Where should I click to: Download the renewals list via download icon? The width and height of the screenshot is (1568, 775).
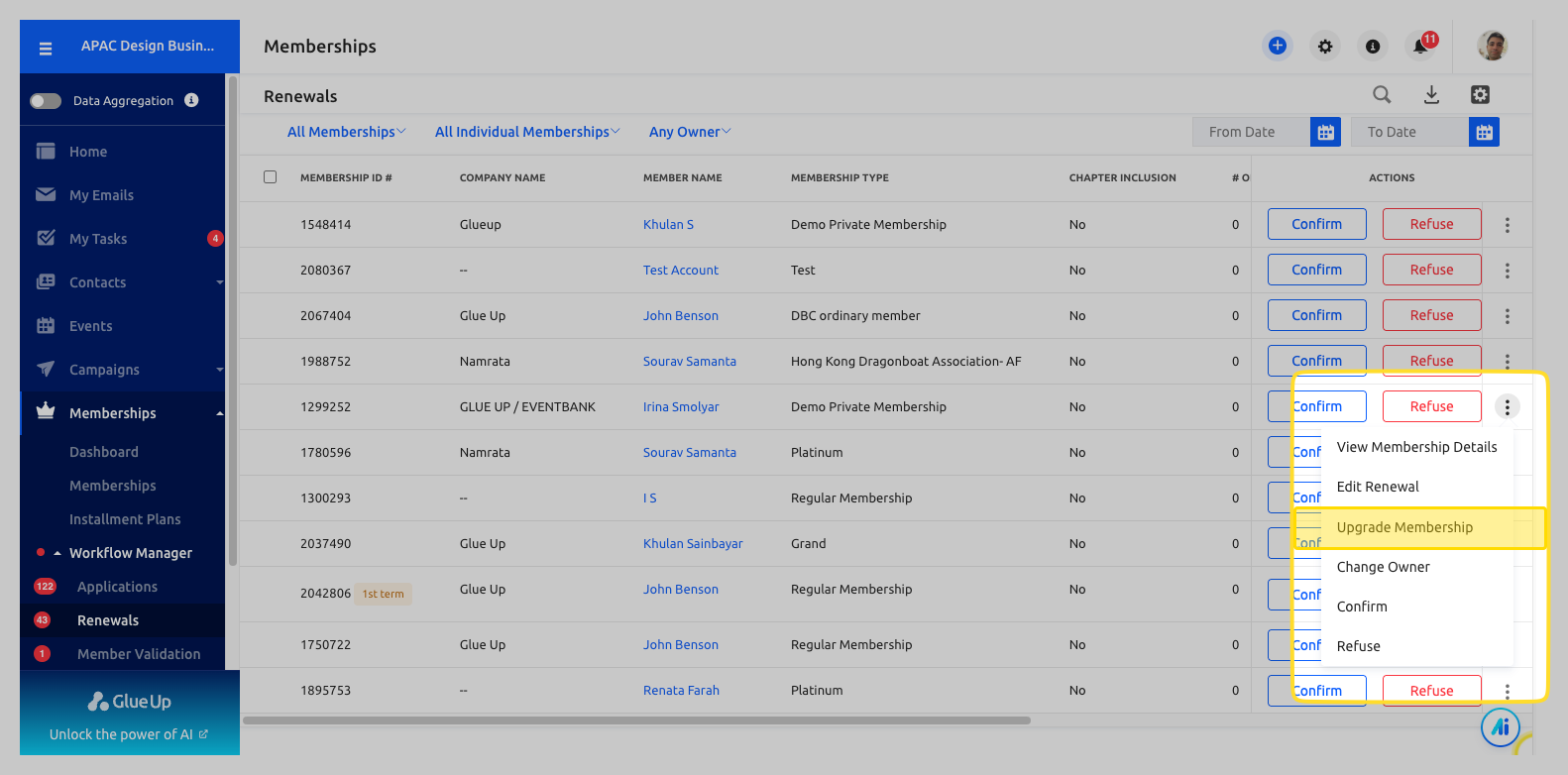pyautogui.click(x=1431, y=95)
